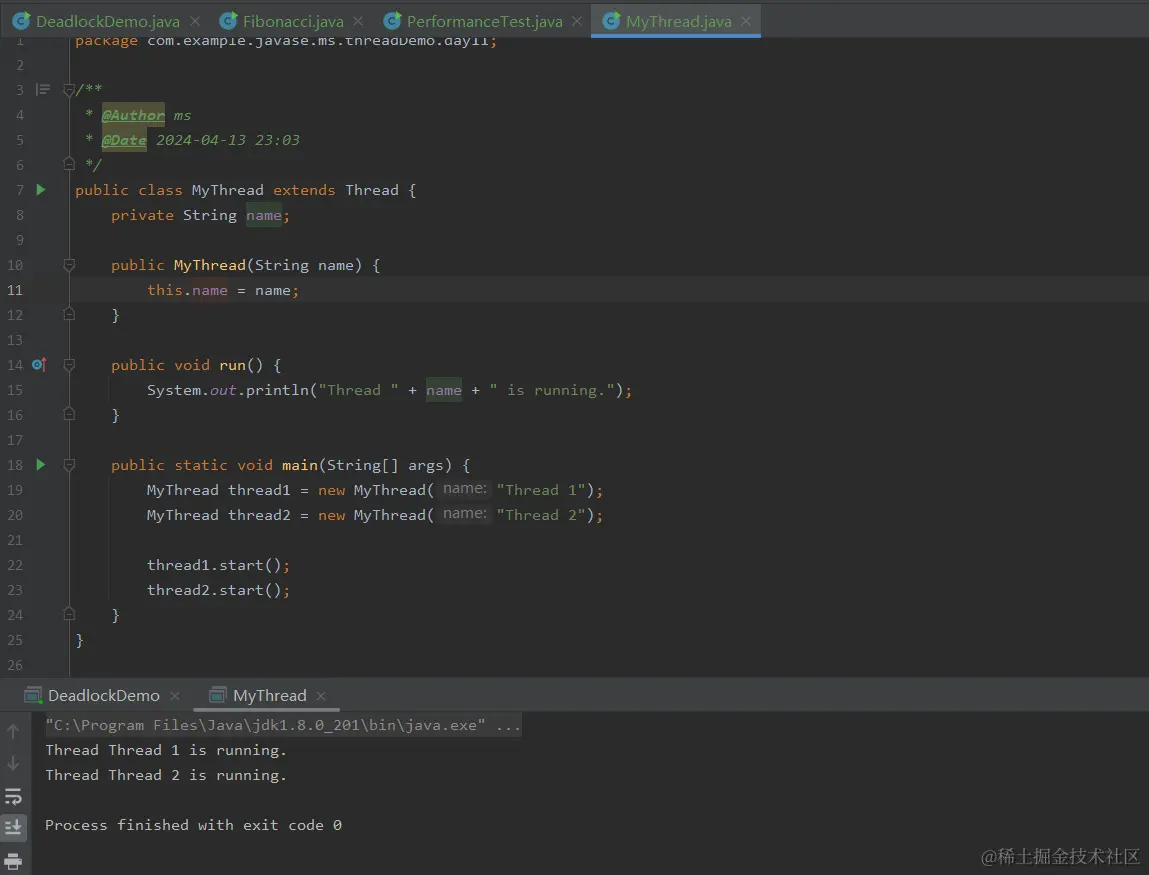1149x875 pixels.
Task: Click the print console output icon
Action: pyautogui.click(x=13, y=862)
